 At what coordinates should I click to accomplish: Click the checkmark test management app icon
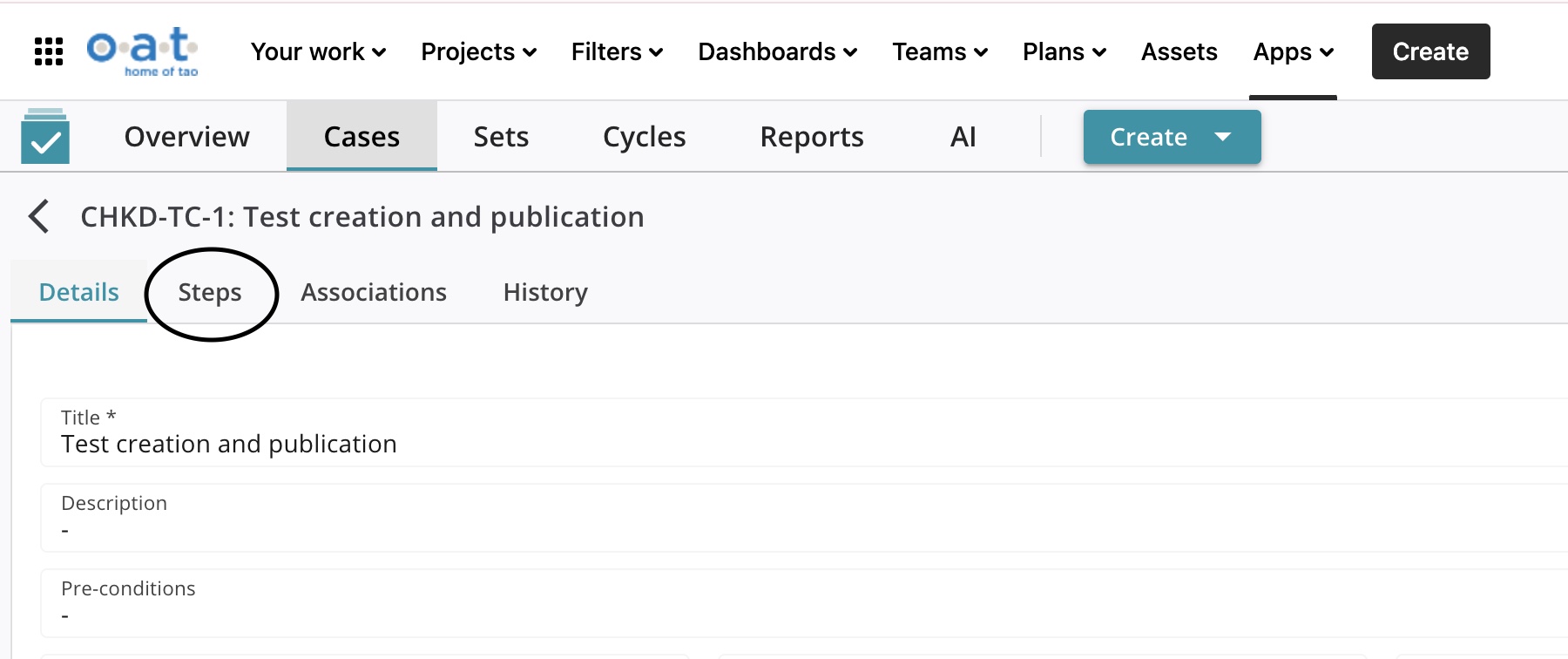45,137
